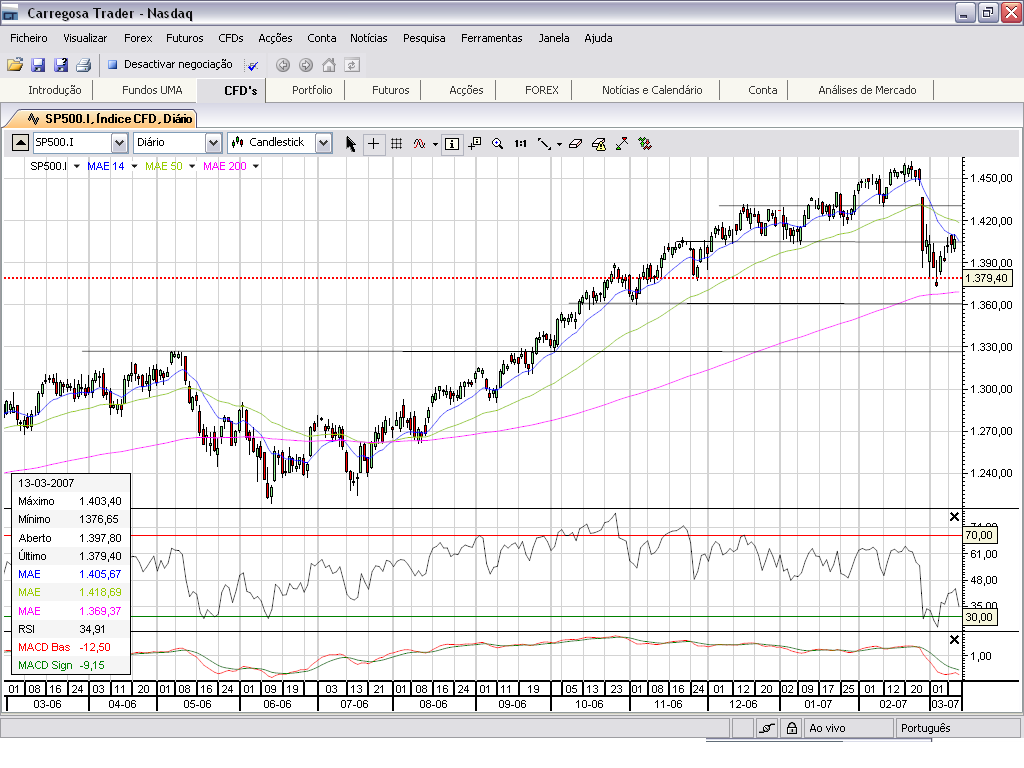Open the Ferramentas menu
Image resolution: width=1024 pixels, height=768 pixels.
pyautogui.click(x=491, y=38)
